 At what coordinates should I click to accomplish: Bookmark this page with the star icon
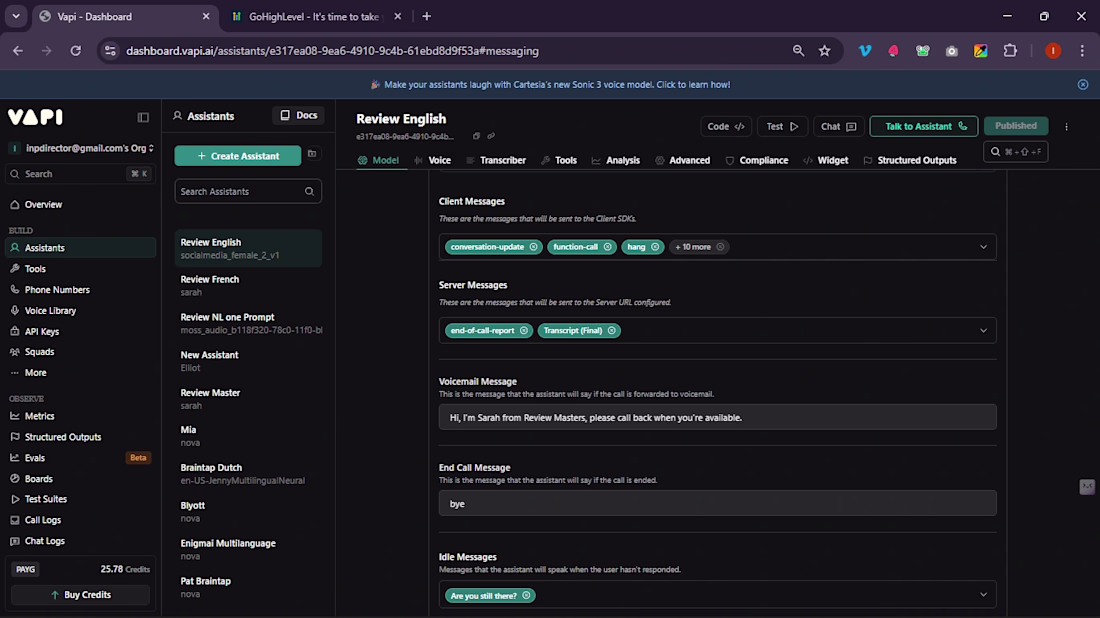click(825, 51)
